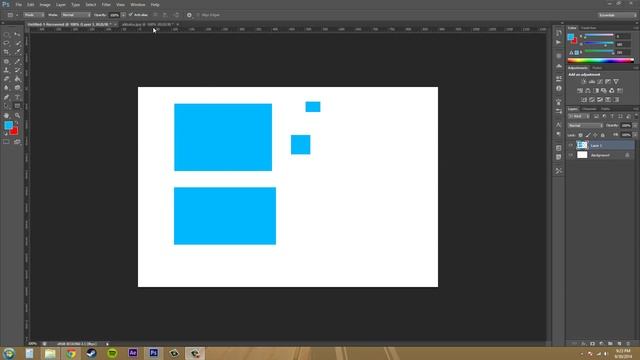
Task: Select the Lasso tool
Action: click(6, 43)
